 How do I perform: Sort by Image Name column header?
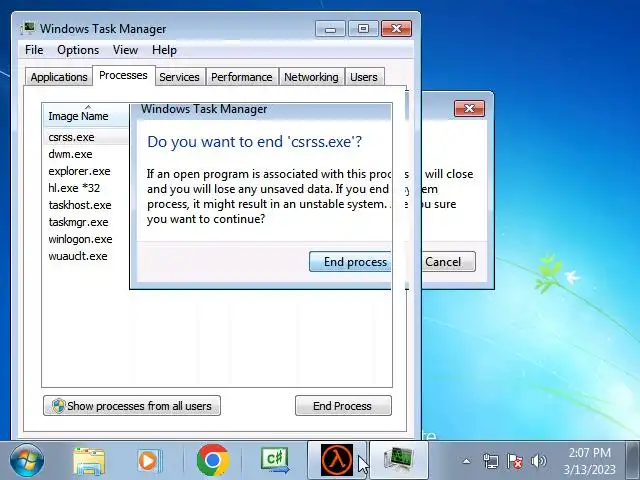coord(86,116)
